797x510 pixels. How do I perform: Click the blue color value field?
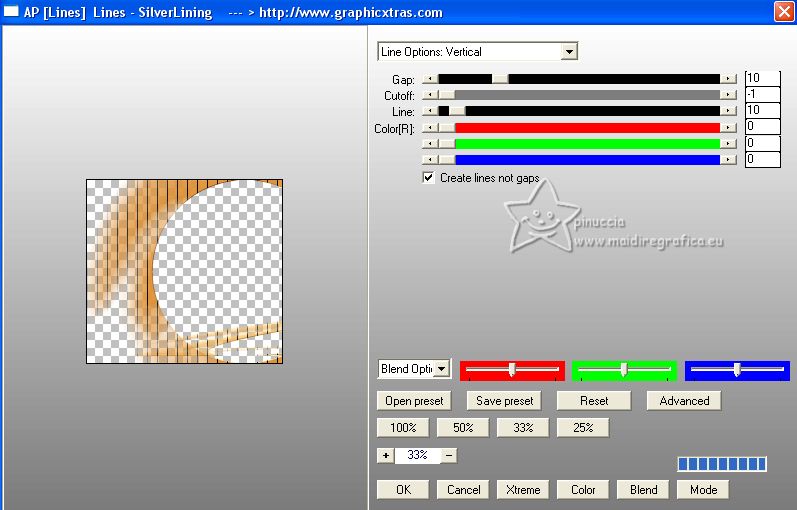[762, 159]
